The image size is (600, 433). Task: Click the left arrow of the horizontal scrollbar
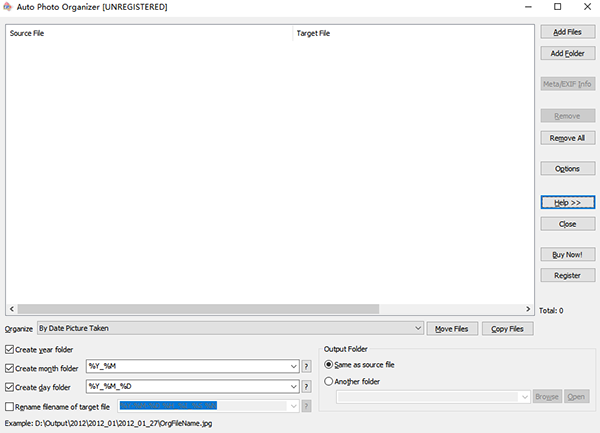12,309
